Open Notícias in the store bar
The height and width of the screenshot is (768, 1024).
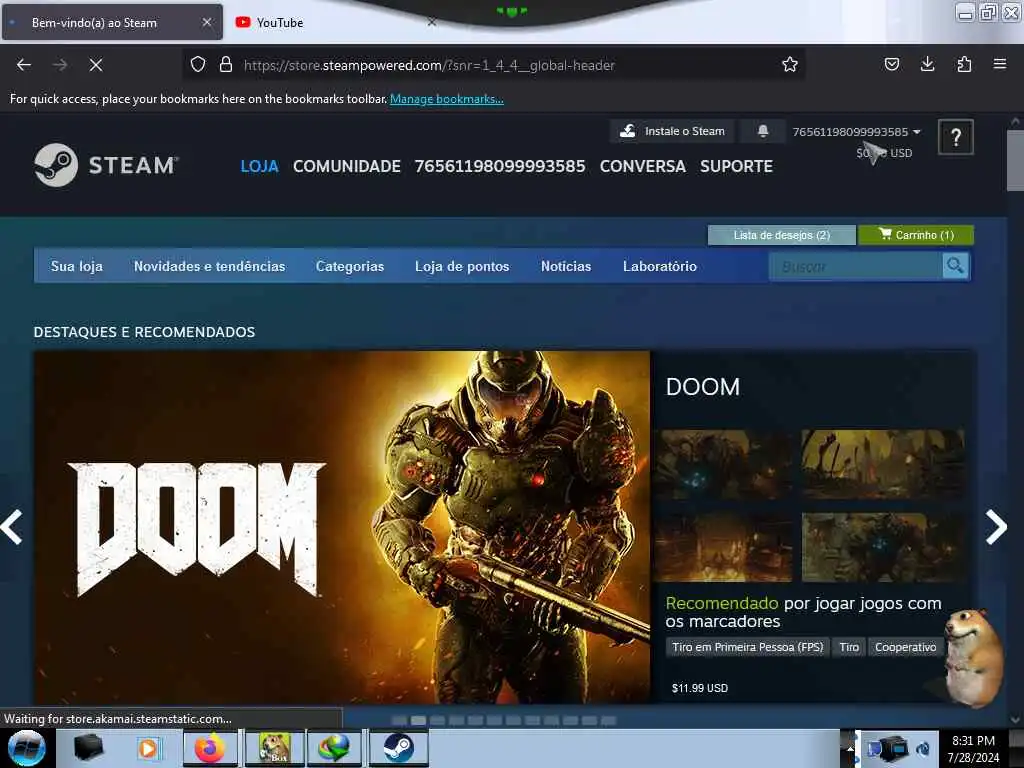tap(566, 266)
